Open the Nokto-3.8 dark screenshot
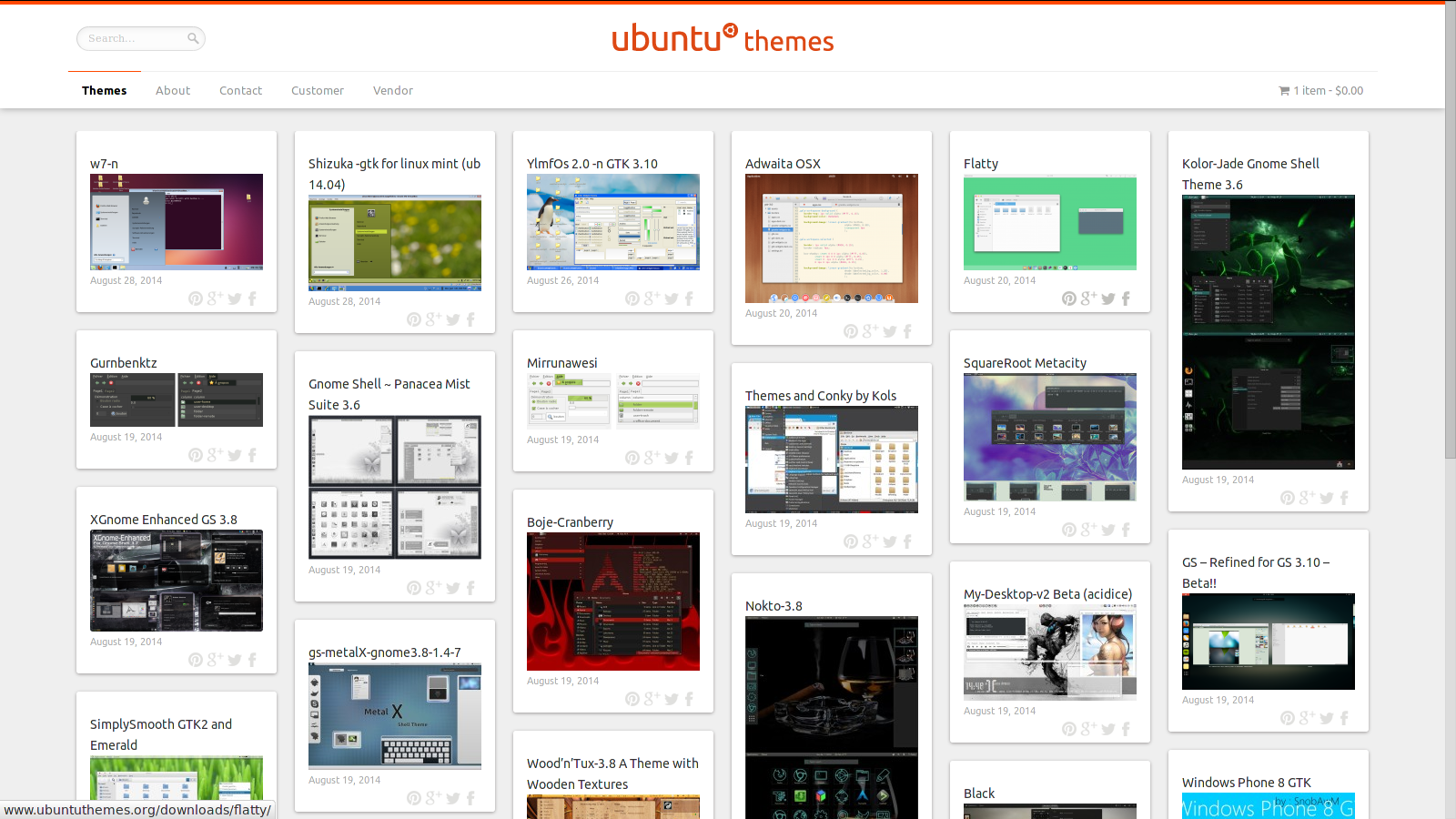The width and height of the screenshot is (1456, 819). [832, 718]
